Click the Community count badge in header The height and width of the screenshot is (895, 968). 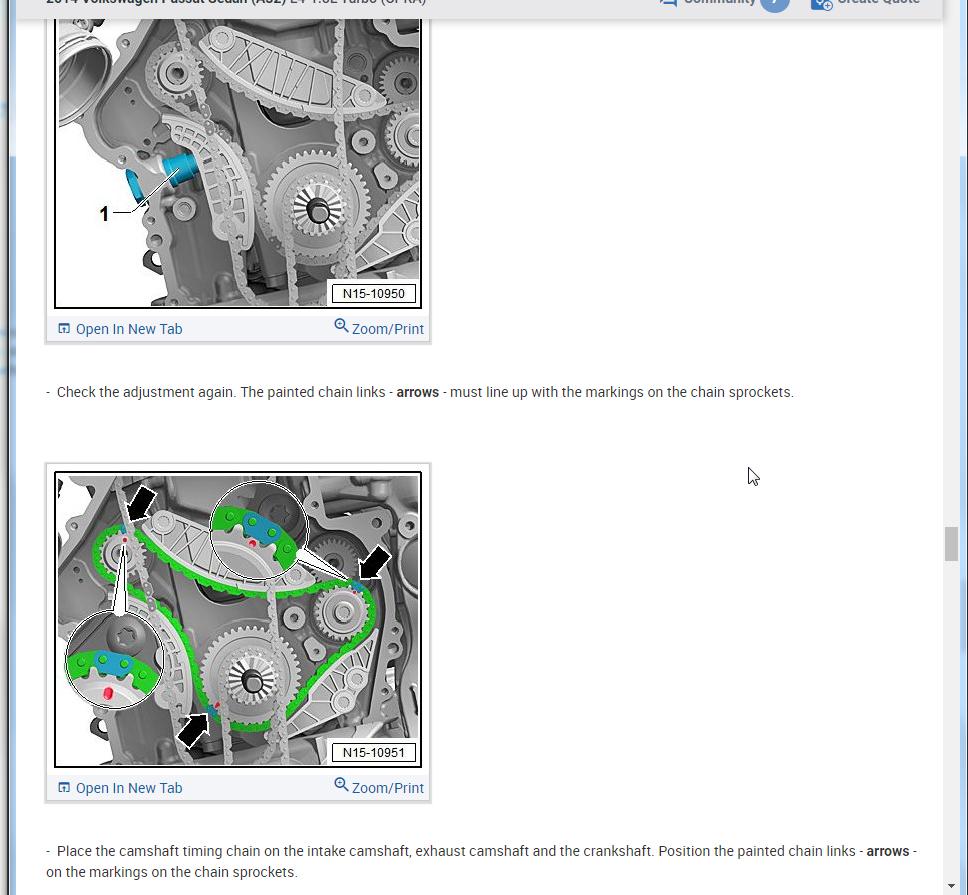click(775, 4)
